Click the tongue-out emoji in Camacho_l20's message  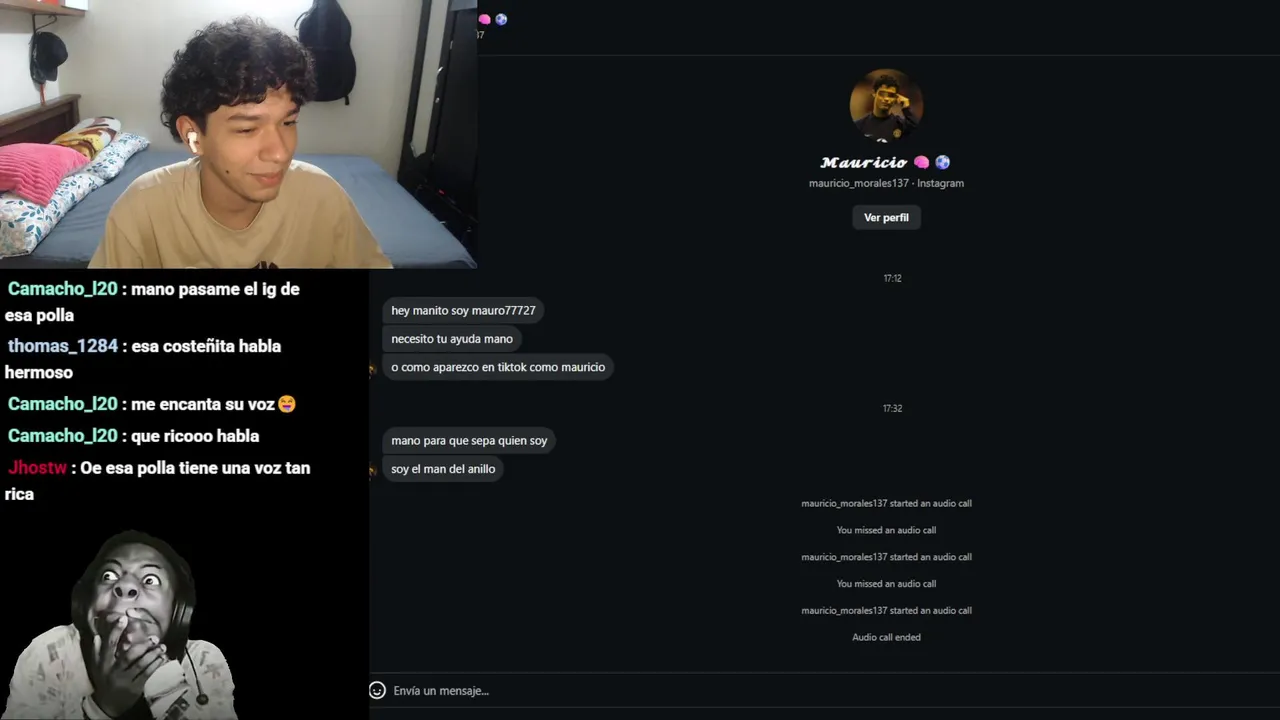point(287,404)
